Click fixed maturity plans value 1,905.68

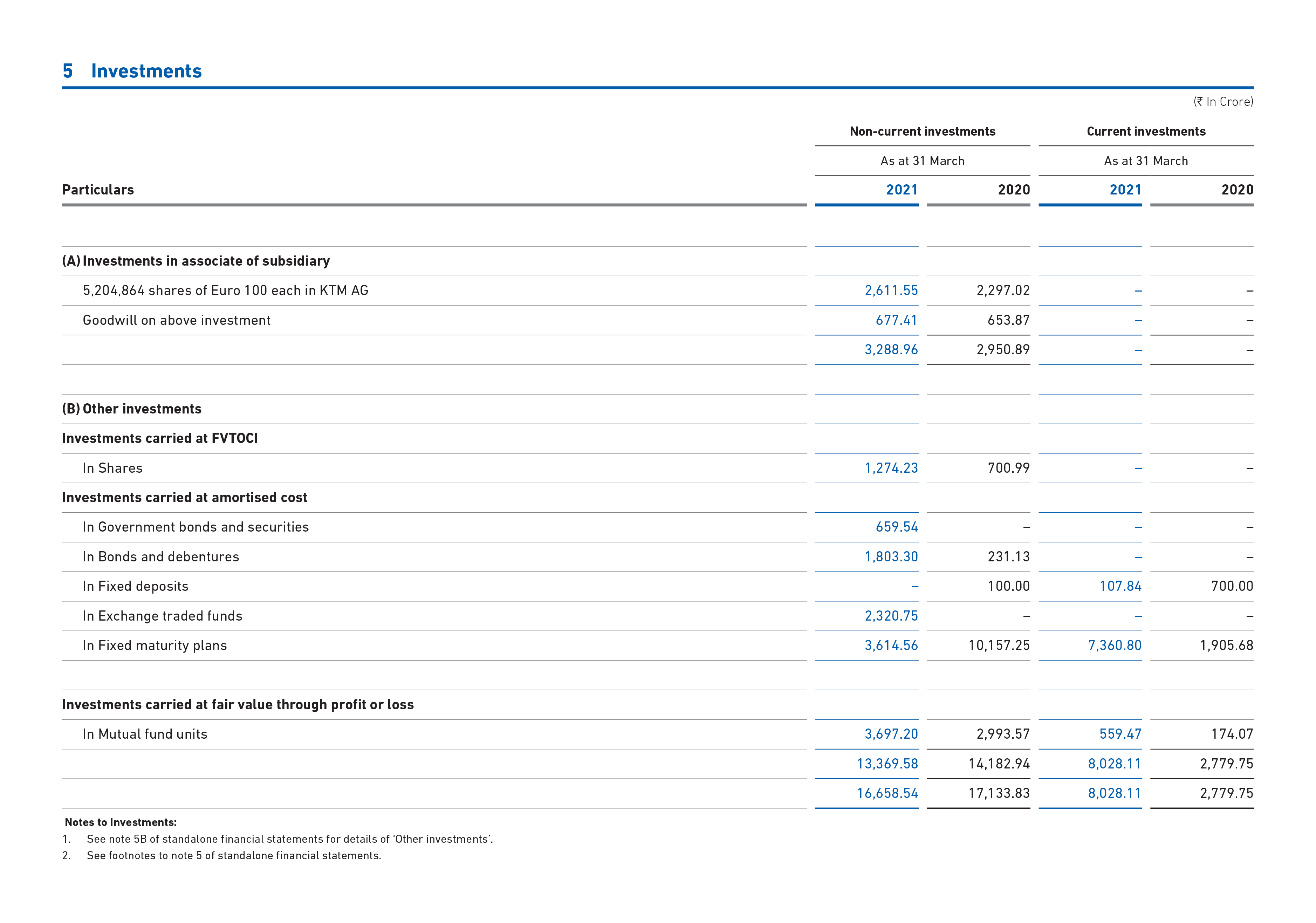pyautogui.click(x=1227, y=645)
